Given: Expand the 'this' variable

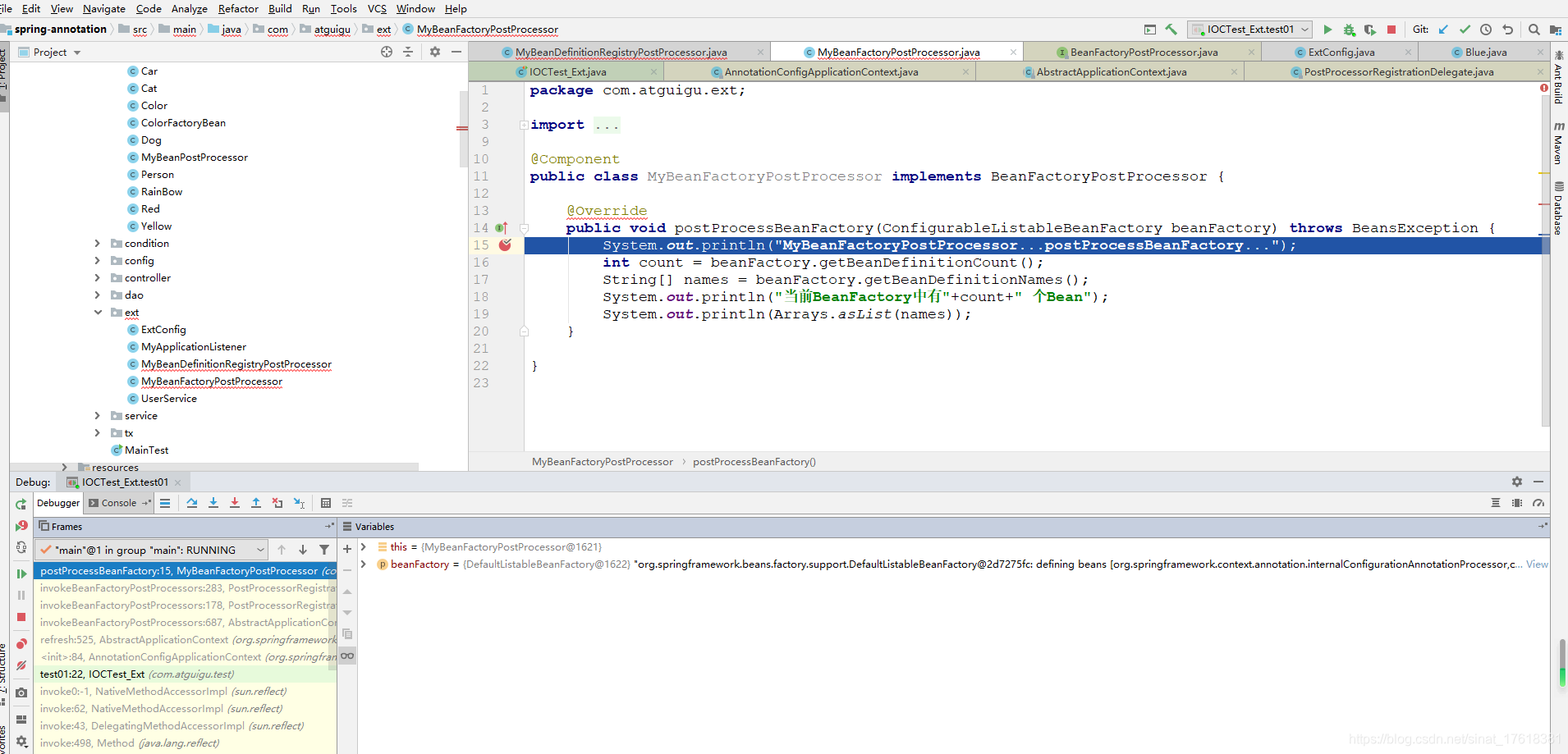Looking at the screenshot, I should tap(363, 547).
